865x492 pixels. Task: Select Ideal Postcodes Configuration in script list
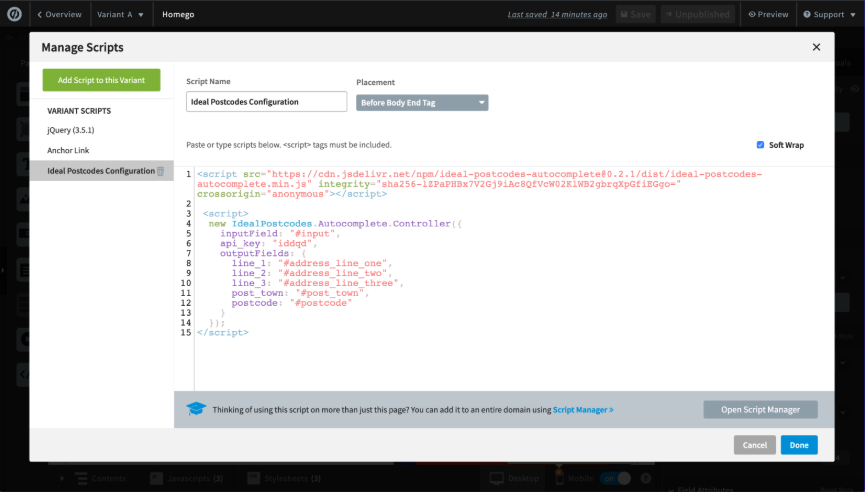click(101, 170)
